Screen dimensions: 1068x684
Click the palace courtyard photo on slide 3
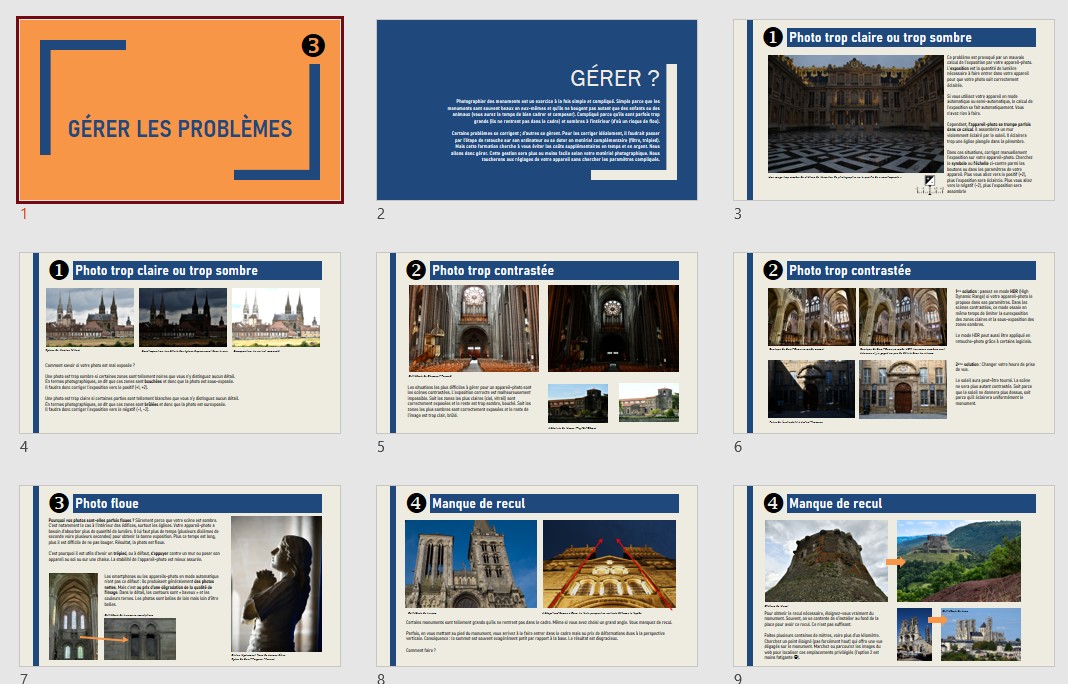[x=855, y=113]
